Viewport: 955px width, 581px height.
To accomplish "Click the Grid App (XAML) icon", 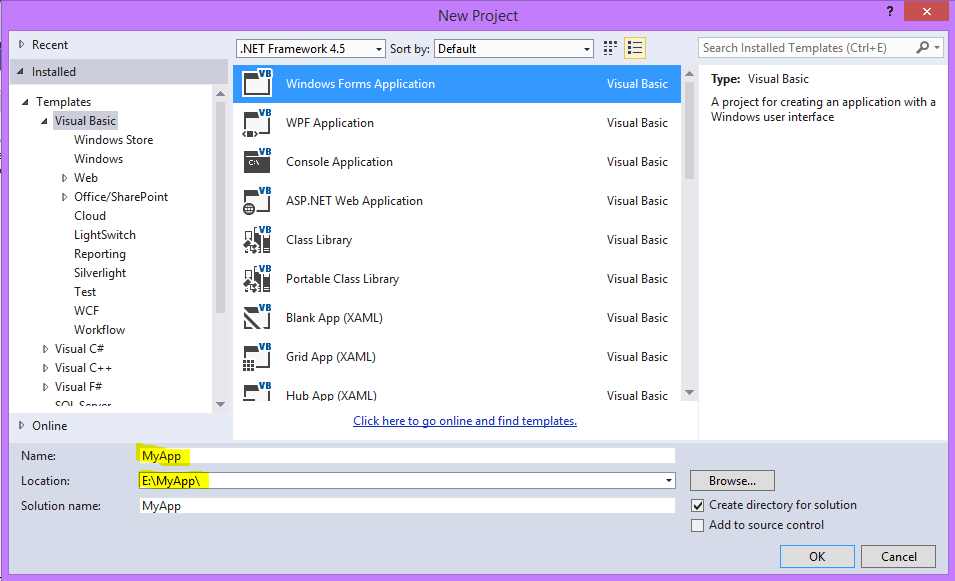I will coord(257,356).
